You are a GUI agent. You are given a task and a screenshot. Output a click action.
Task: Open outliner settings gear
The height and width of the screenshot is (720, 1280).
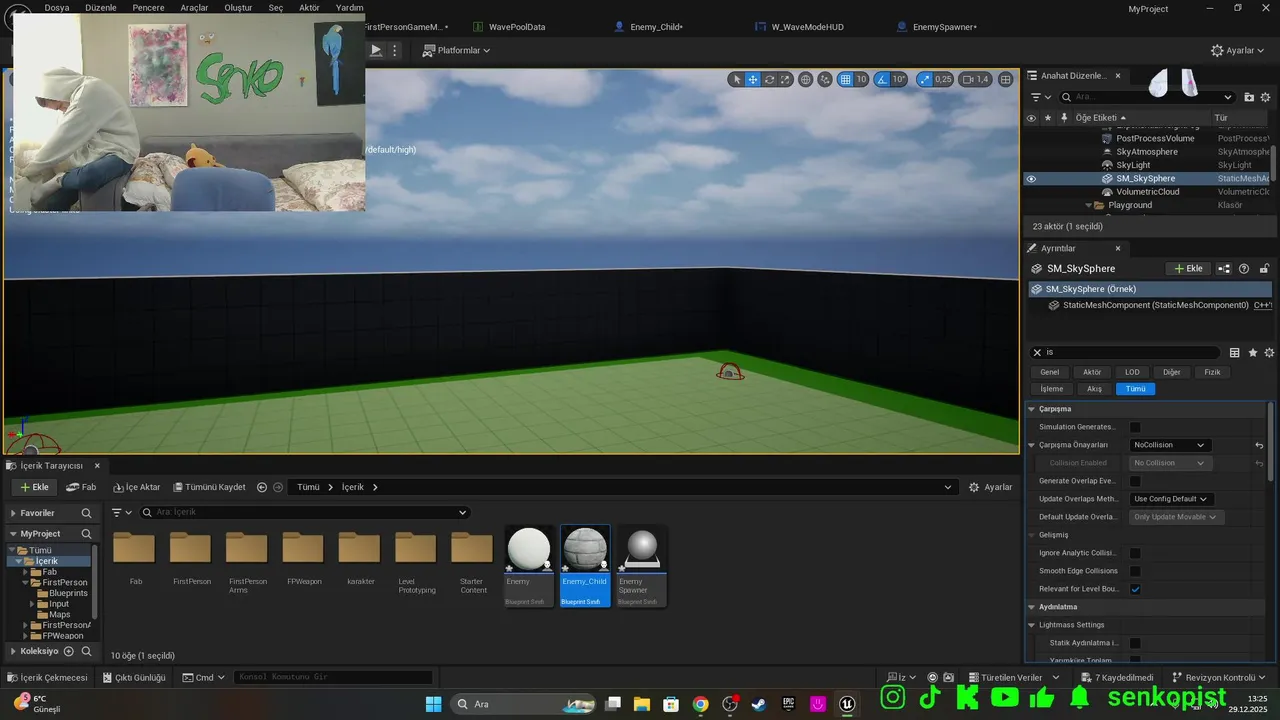point(1266,97)
